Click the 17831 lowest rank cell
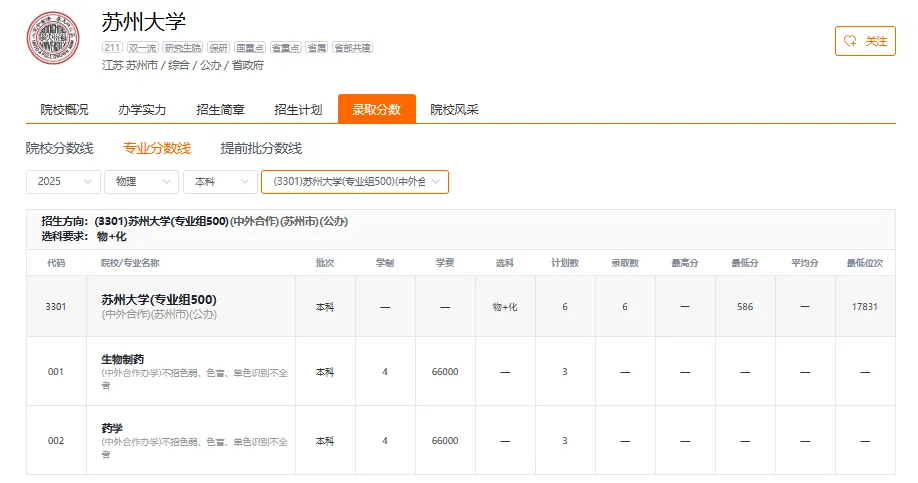The image size is (918, 483). tap(865, 306)
